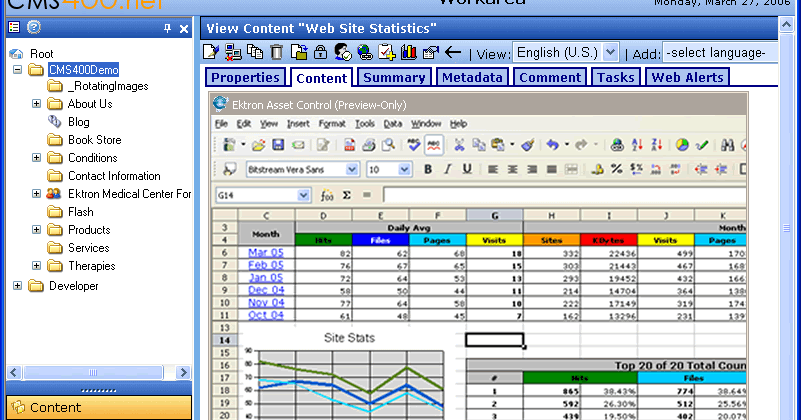Expand the About Us folder
801x420 pixels.
coord(36,104)
